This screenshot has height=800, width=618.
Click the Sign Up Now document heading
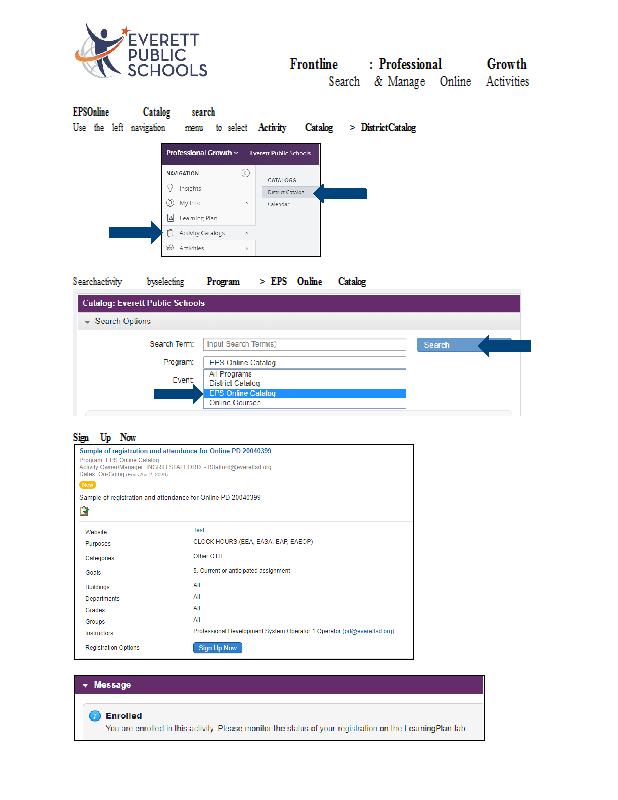[x=104, y=437]
